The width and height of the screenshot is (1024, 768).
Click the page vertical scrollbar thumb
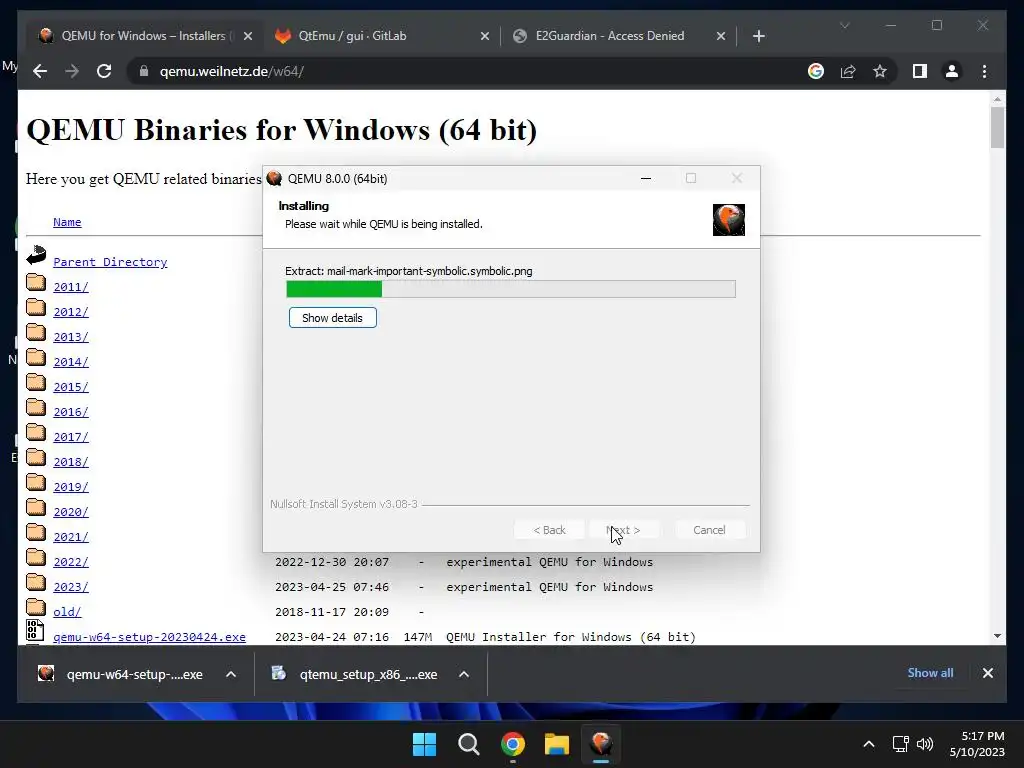[x=997, y=127]
